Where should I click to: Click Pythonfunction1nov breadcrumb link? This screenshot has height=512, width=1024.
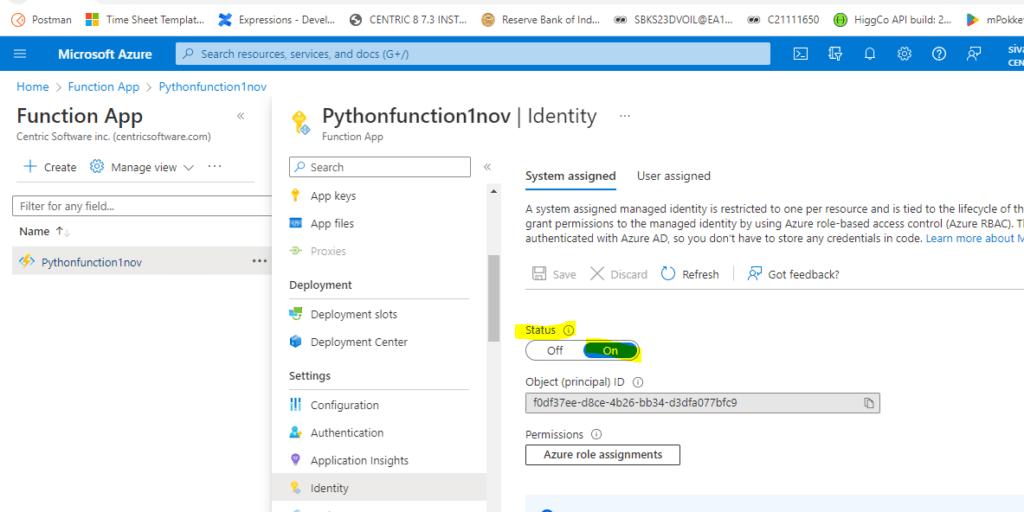pos(212,87)
